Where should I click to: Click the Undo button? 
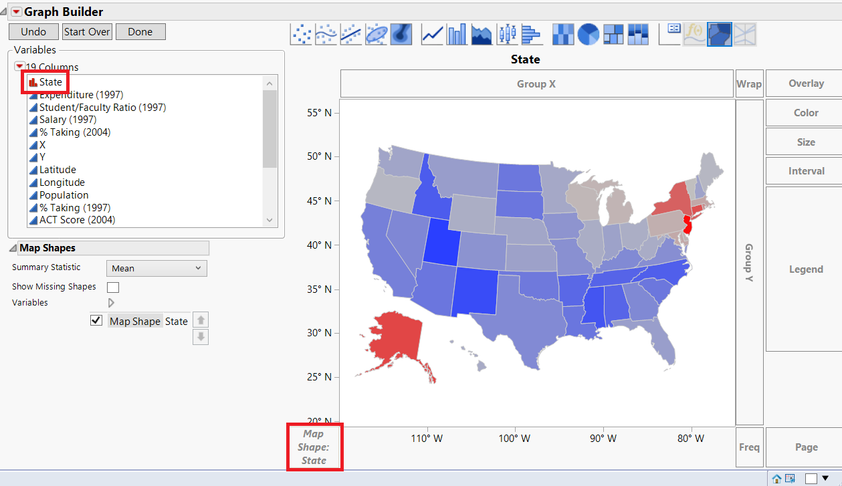33,32
